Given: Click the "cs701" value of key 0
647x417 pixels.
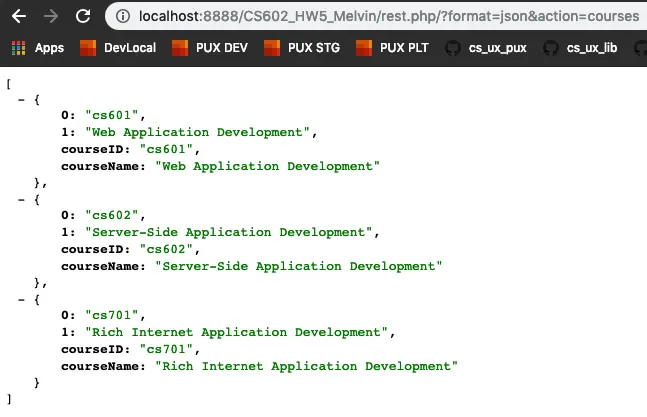Looking at the screenshot, I should (111, 315).
